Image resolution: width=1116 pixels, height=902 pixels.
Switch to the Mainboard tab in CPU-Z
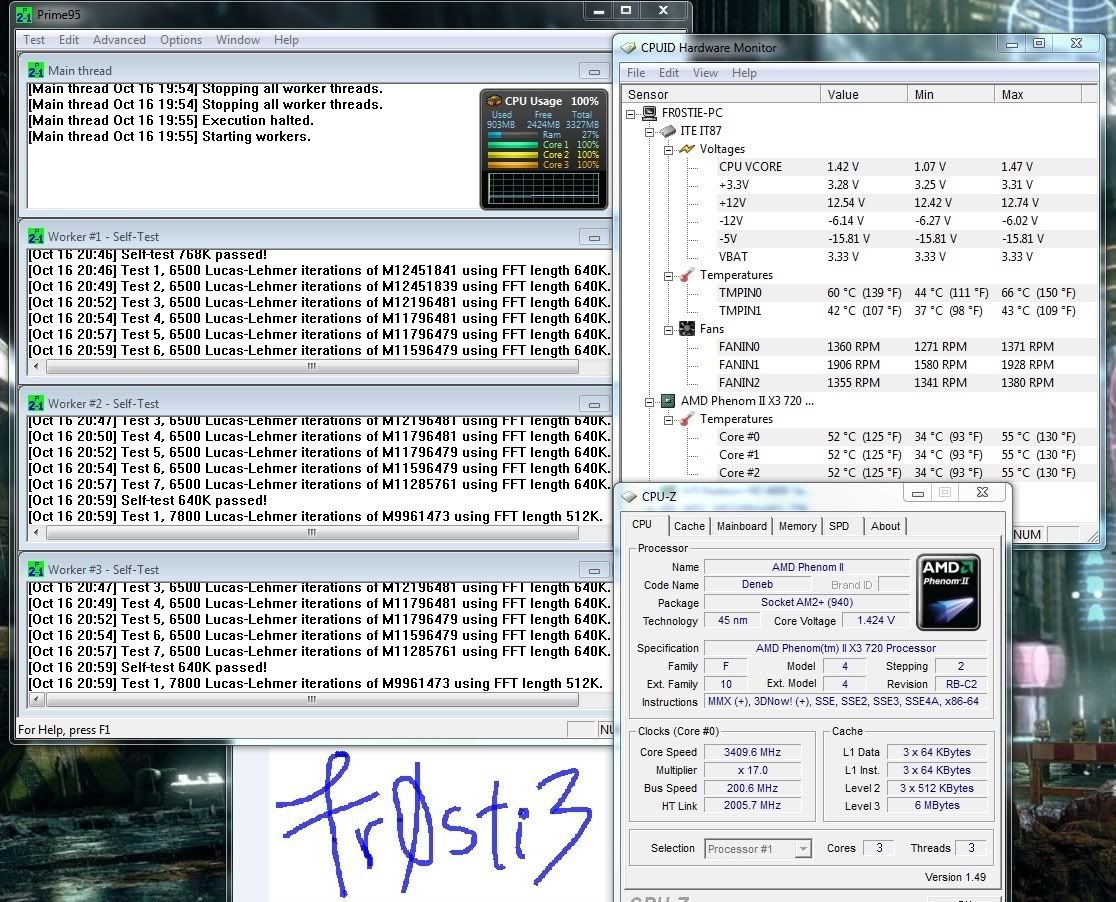(742, 526)
